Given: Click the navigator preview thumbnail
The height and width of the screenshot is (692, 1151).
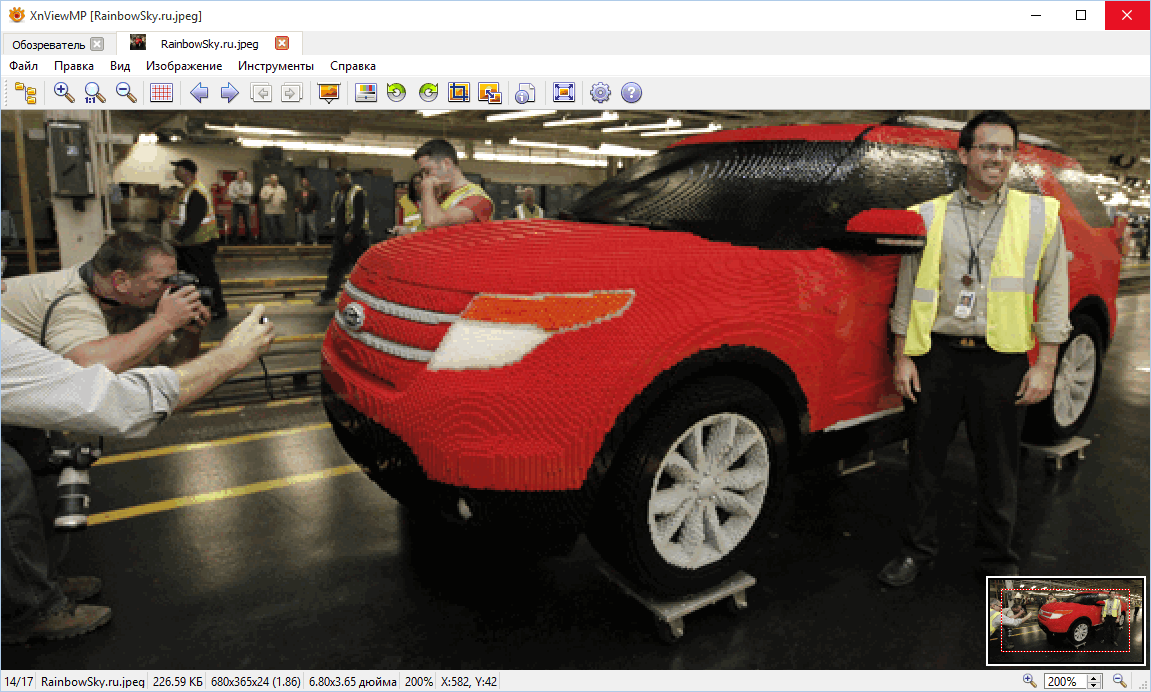Looking at the screenshot, I should coord(1066,621).
